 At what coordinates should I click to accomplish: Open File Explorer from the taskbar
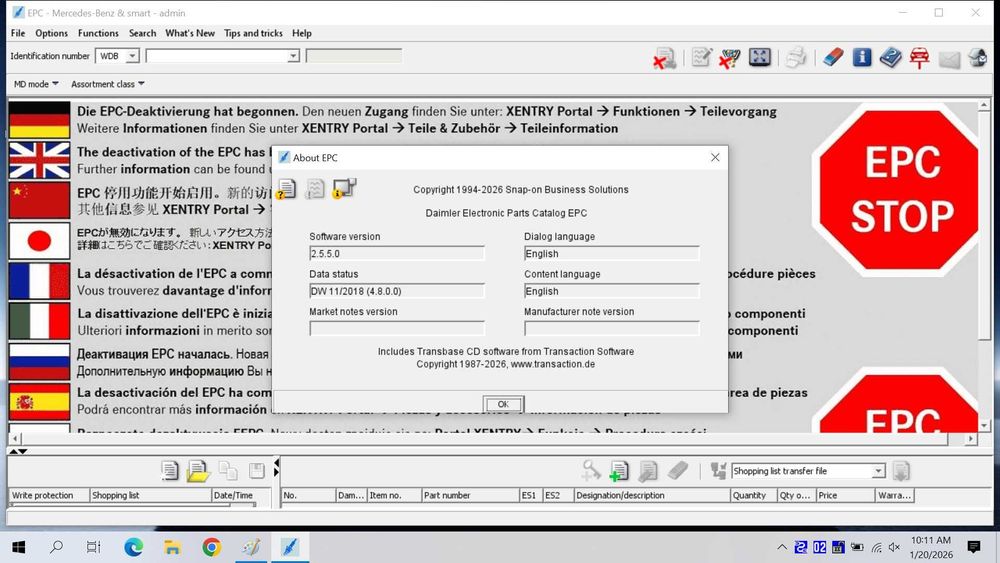click(172, 547)
